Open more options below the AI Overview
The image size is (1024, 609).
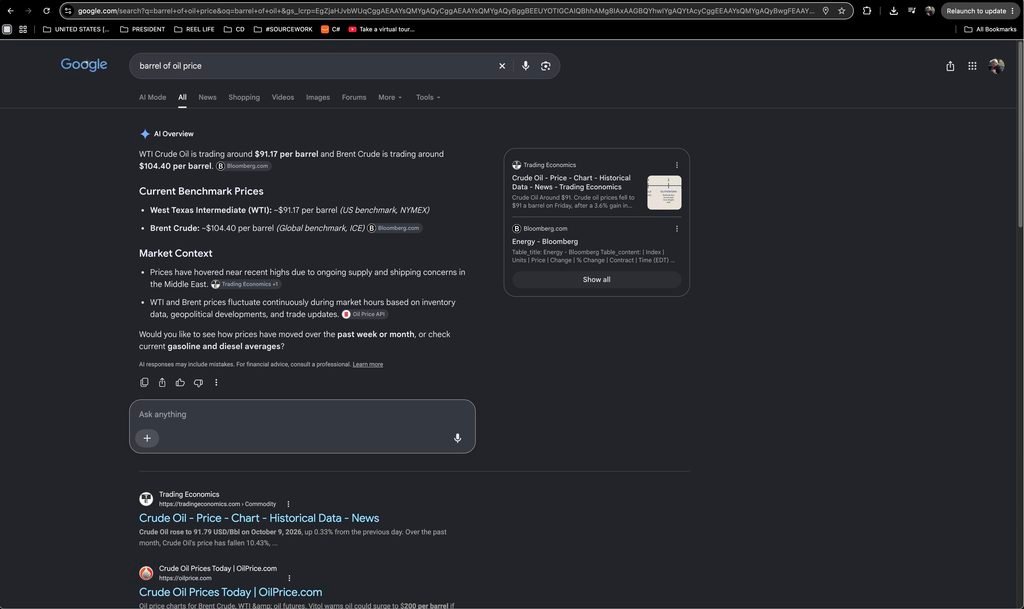216,383
